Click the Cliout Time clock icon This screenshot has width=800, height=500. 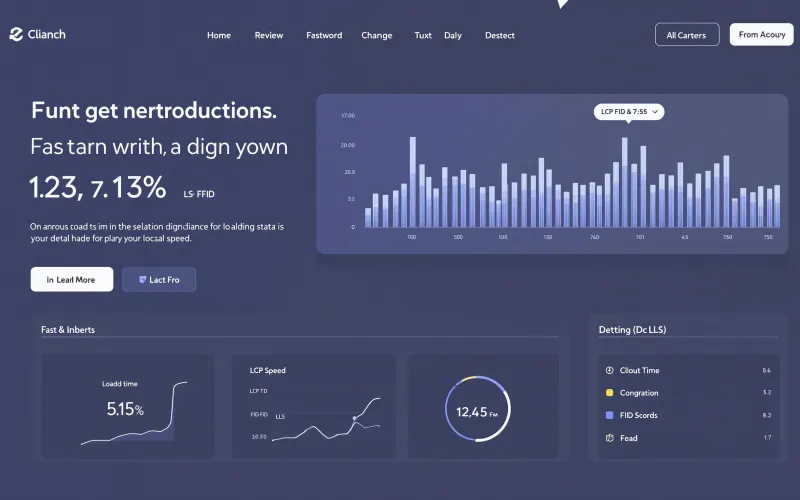(609, 370)
